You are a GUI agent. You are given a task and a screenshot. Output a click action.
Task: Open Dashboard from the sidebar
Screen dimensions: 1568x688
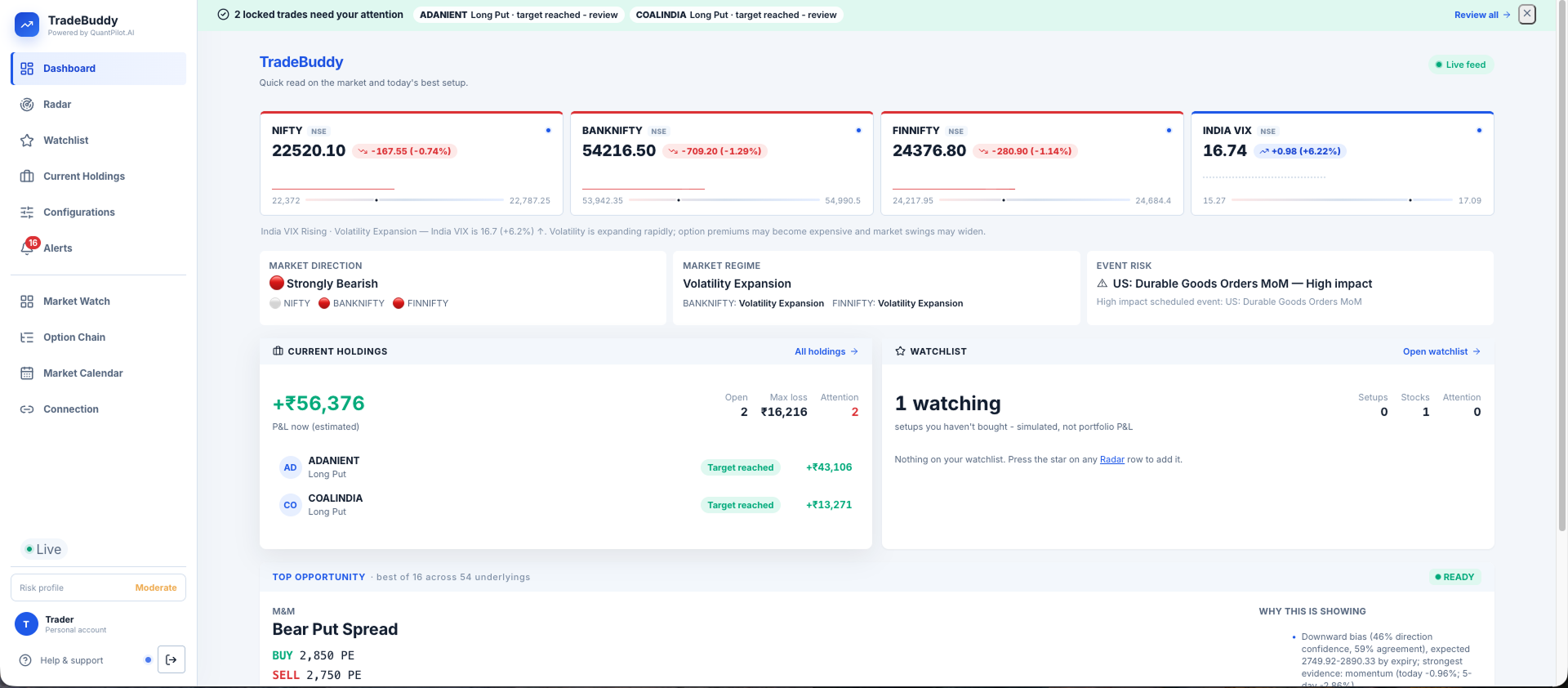pos(99,69)
